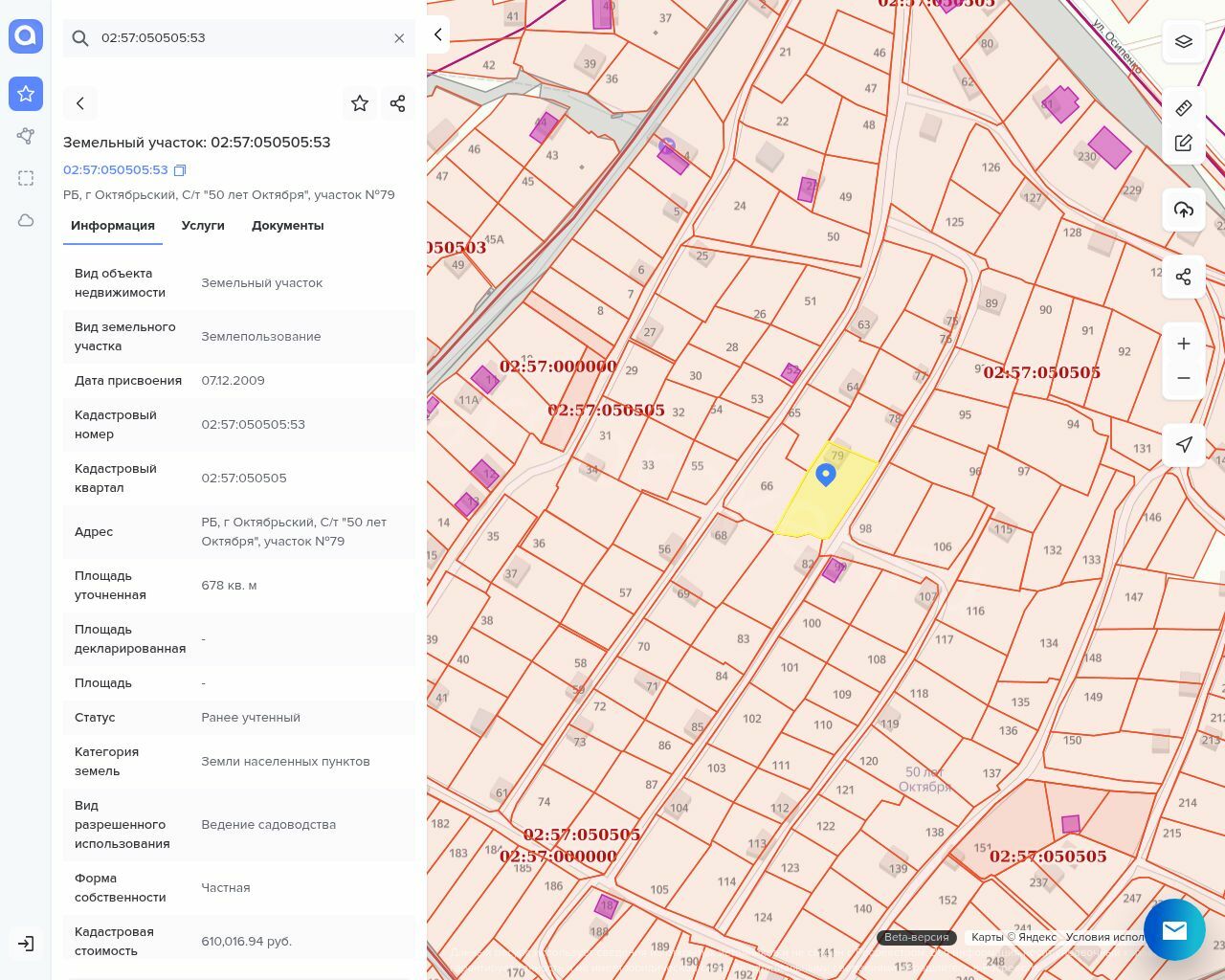1225x980 pixels.
Task: Switch to the Услуги tab
Action: tap(203, 226)
